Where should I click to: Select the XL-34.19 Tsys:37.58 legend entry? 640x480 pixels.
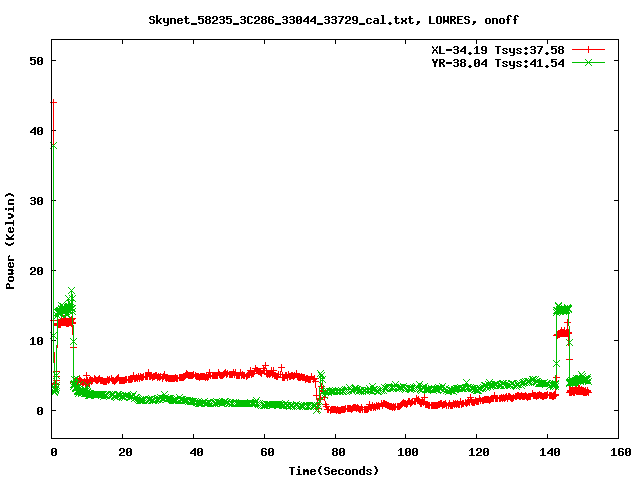[x=498, y=50]
